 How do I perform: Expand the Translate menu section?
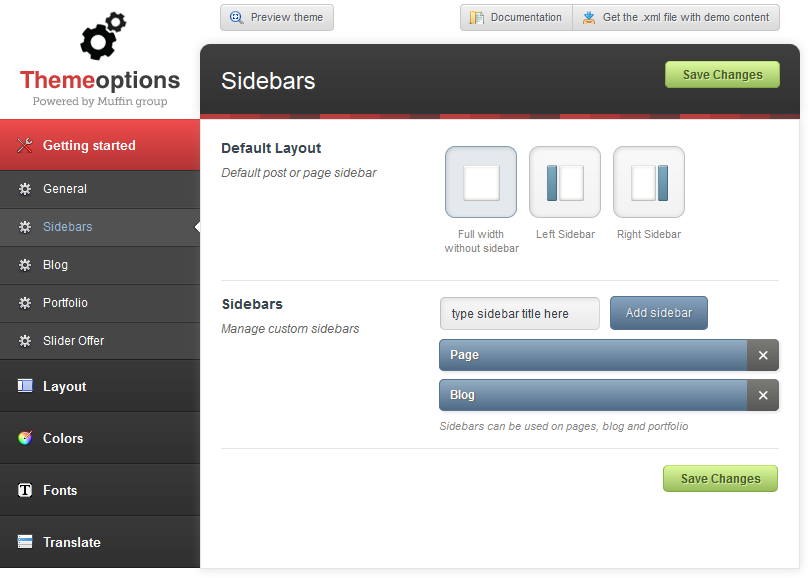click(x=100, y=542)
